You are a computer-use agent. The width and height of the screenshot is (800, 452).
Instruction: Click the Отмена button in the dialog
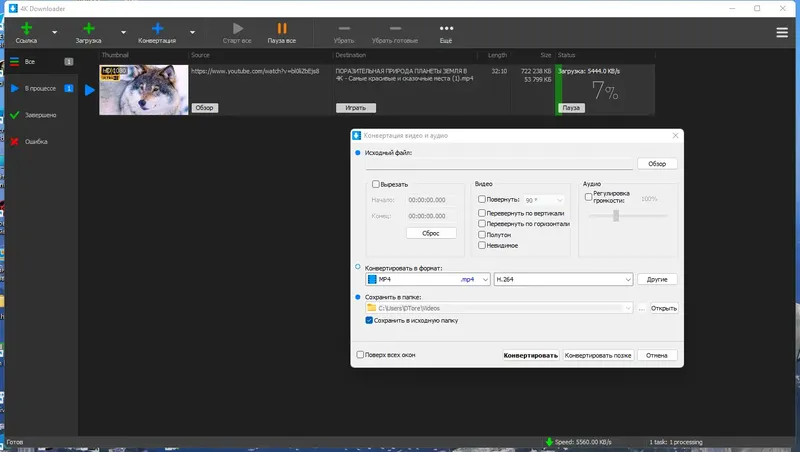[x=657, y=356]
